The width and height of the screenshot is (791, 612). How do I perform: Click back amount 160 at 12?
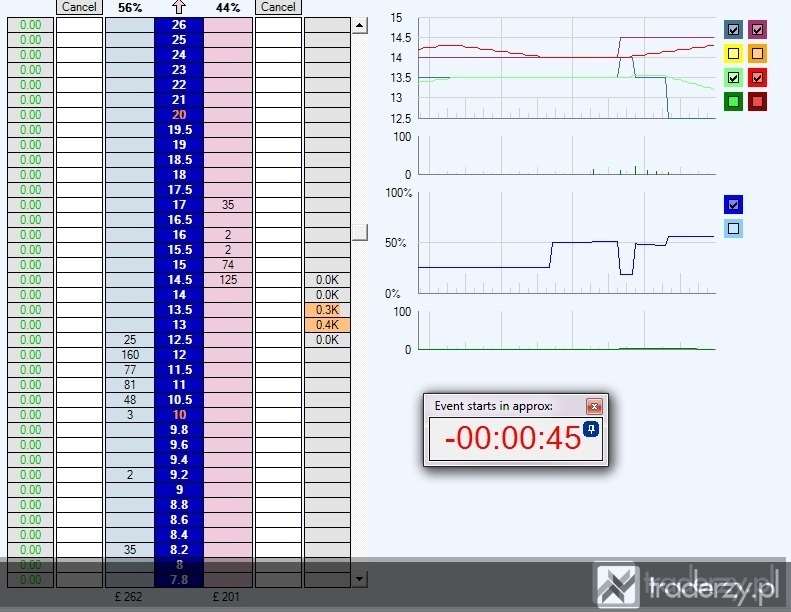pyautogui.click(x=130, y=355)
